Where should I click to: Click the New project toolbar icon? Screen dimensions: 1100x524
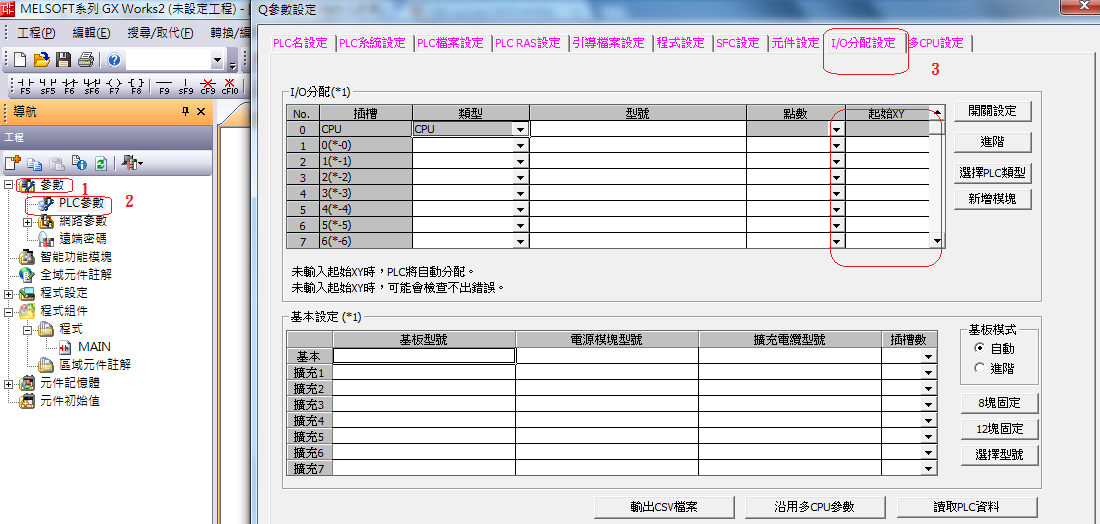coord(19,60)
